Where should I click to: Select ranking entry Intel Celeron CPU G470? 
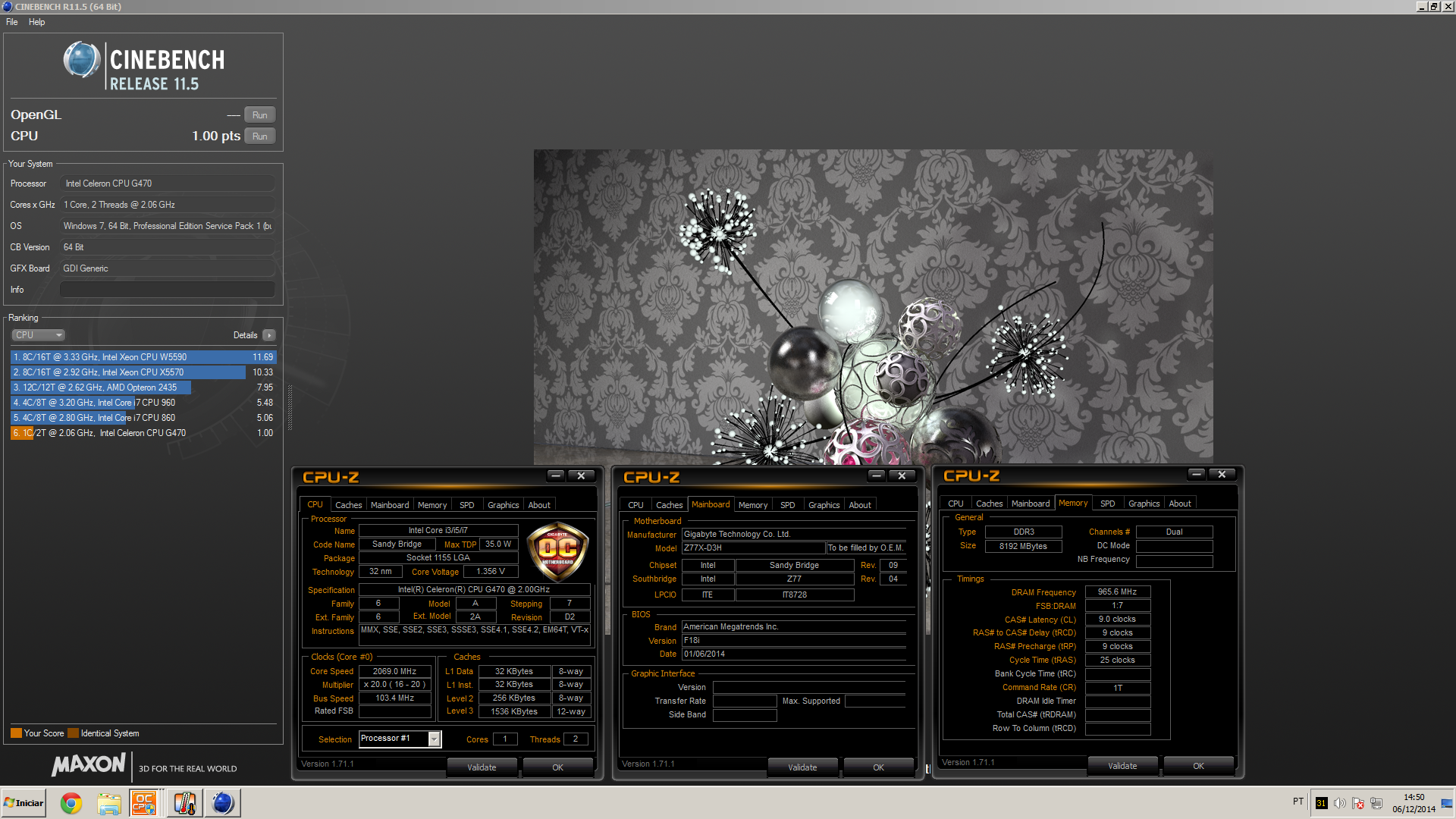pyautogui.click(x=143, y=433)
